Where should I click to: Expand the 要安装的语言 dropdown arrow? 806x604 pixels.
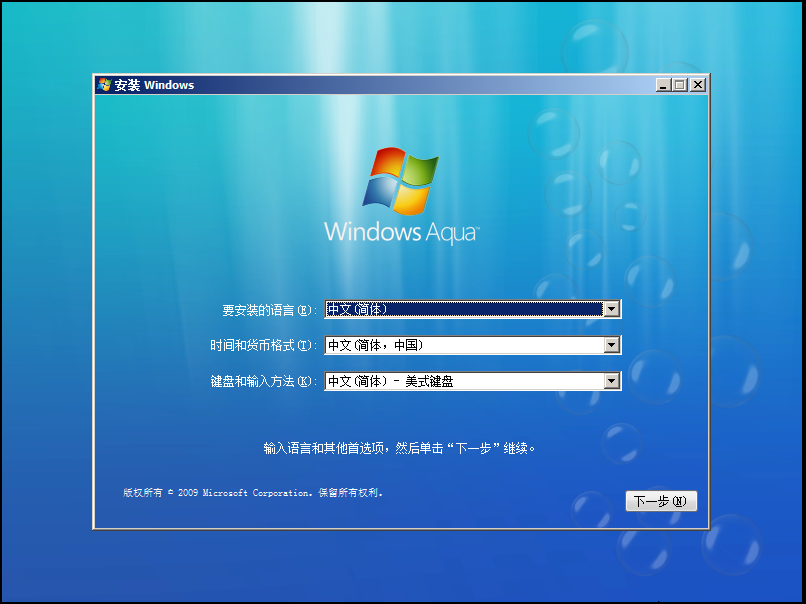612,310
